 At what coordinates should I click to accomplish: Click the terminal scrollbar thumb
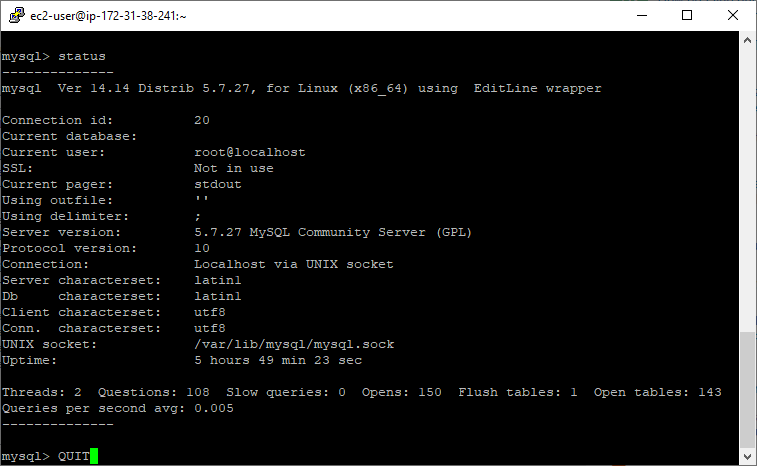tap(747, 390)
